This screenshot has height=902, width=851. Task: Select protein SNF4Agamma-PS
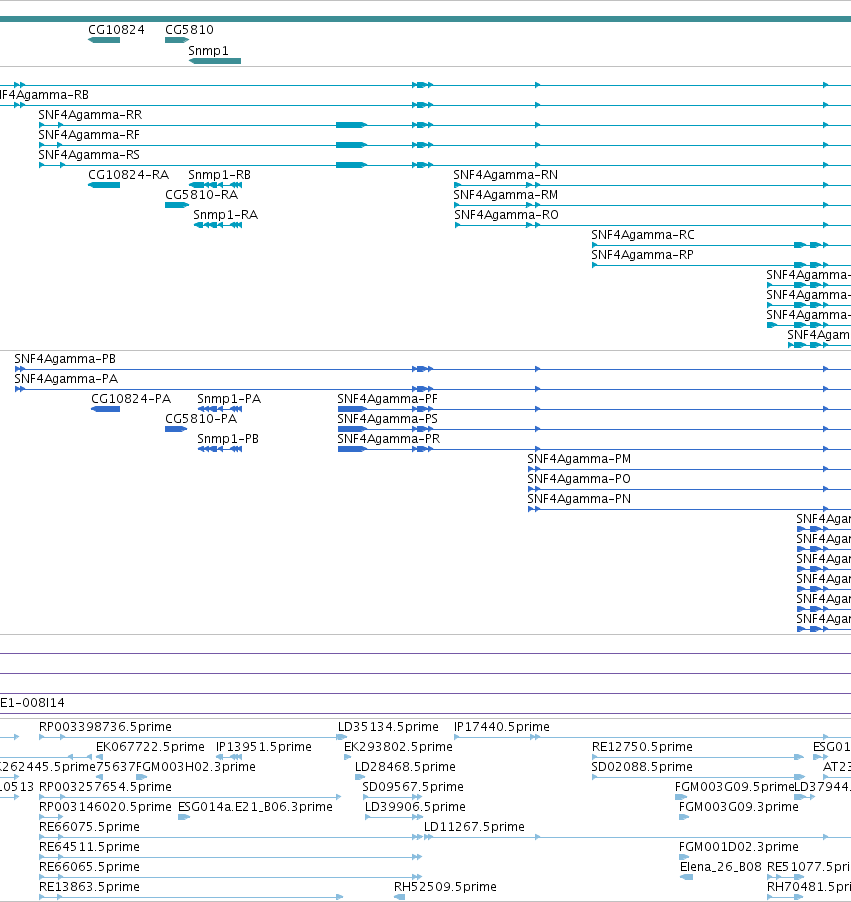click(x=387, y=419)
